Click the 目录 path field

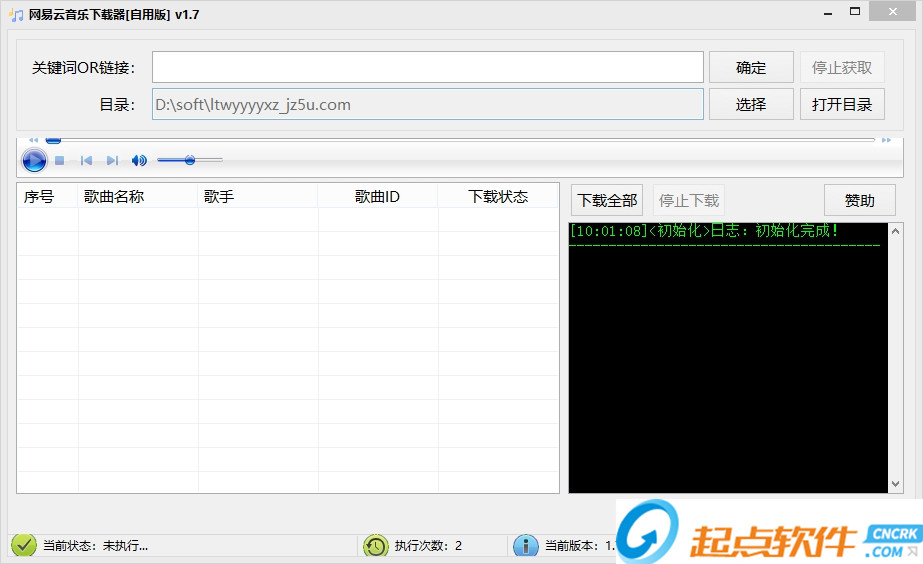428,104
